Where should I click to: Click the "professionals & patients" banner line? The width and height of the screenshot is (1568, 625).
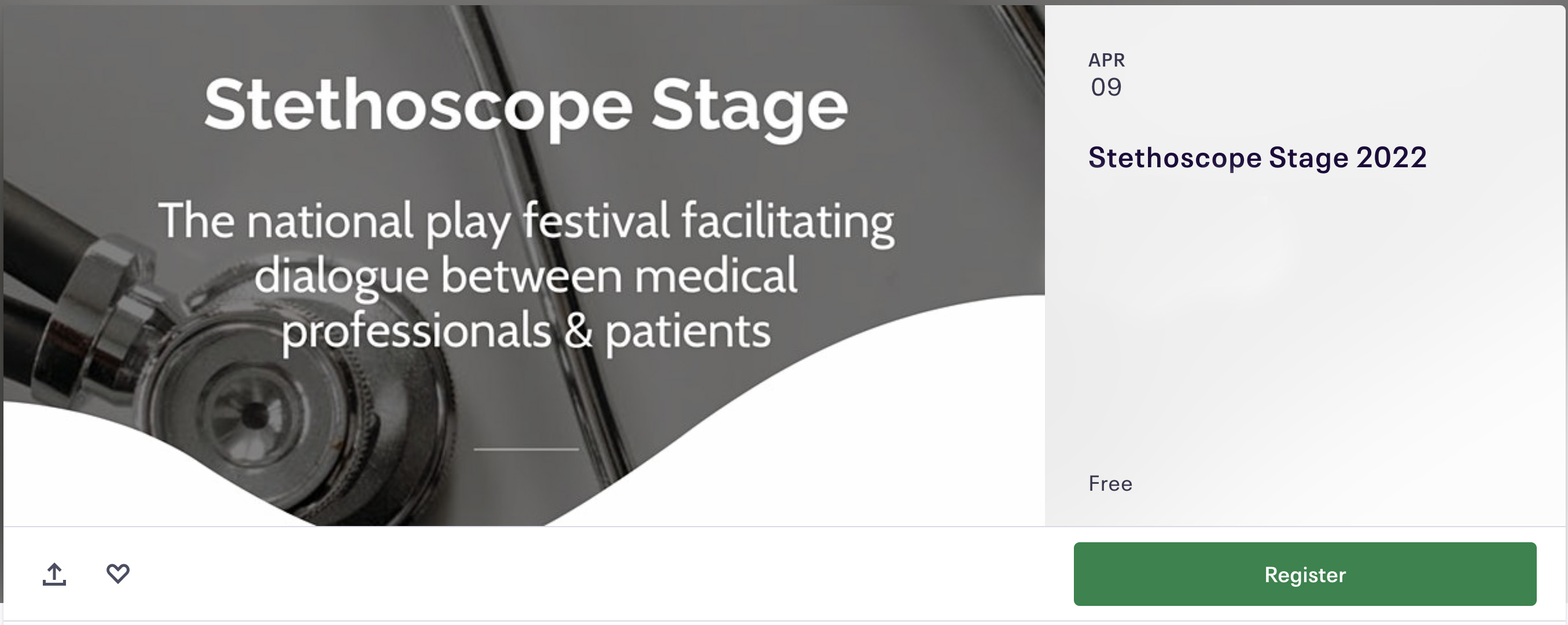(x=526, y=331)
